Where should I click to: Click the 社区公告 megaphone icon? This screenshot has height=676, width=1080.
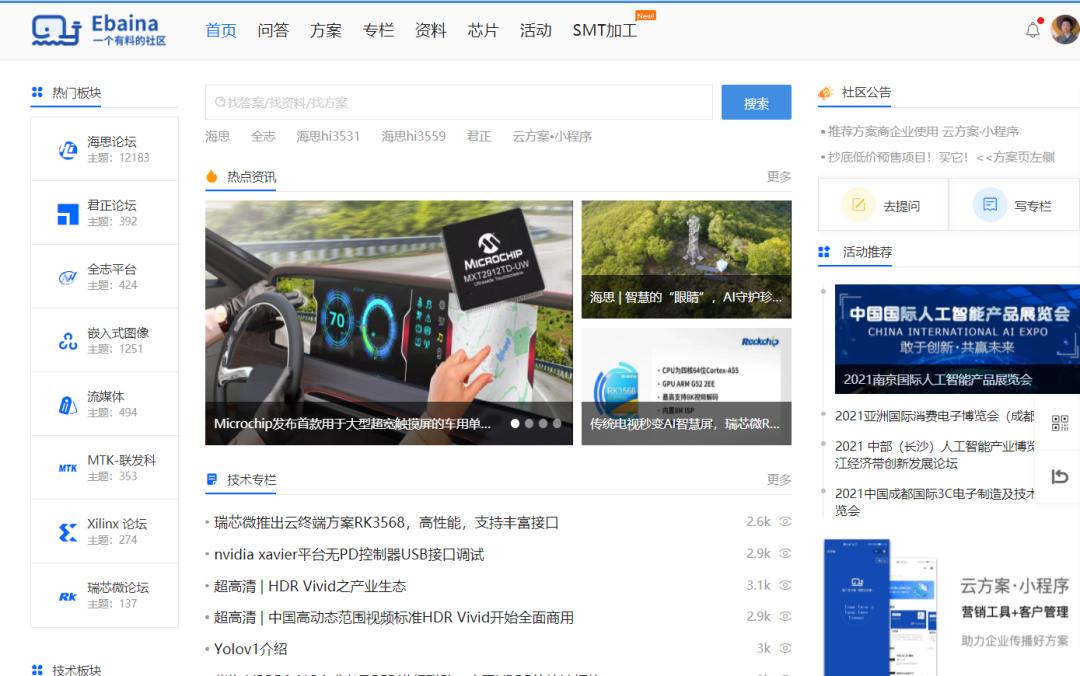tap(825, 92)
